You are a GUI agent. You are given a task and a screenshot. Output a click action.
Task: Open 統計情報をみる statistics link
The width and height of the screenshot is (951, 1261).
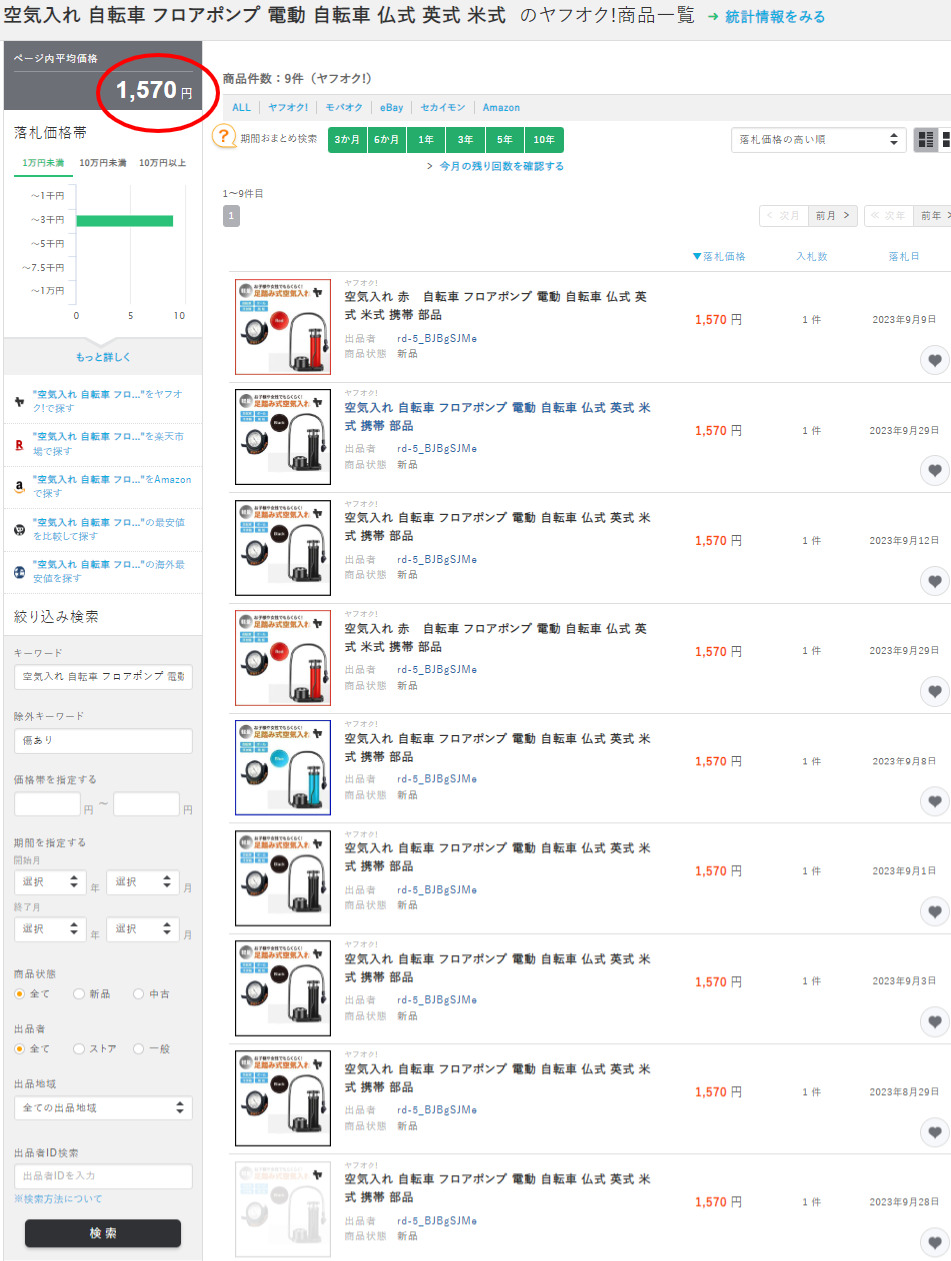pos(766,17)
